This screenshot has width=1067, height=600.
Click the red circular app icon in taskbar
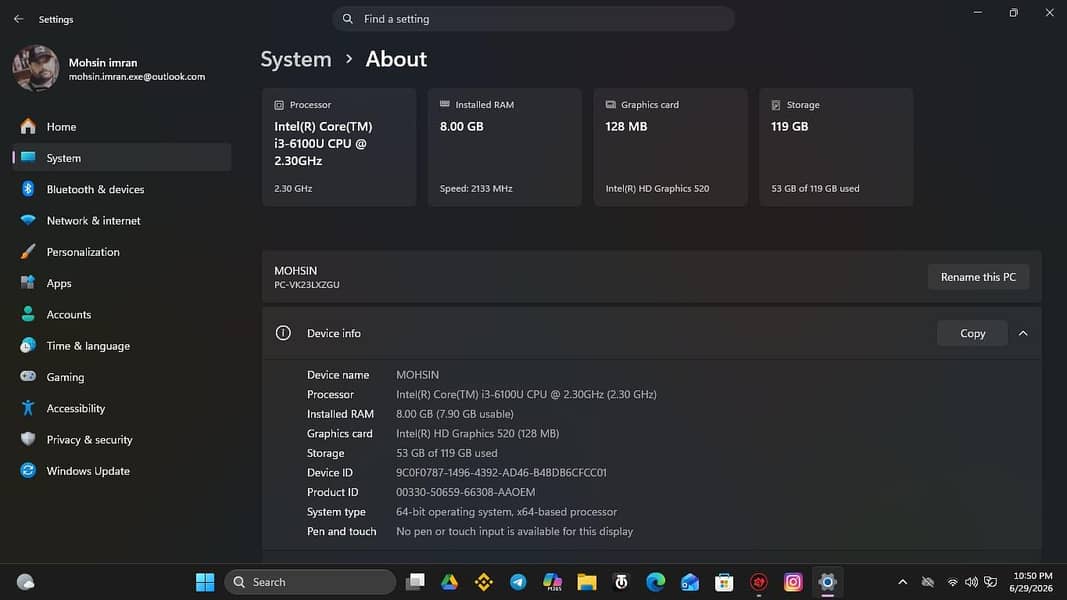(759, 582)
